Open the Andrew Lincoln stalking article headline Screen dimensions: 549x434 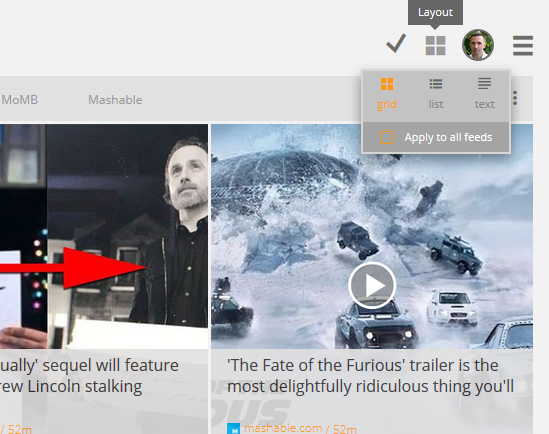[89, 376]
